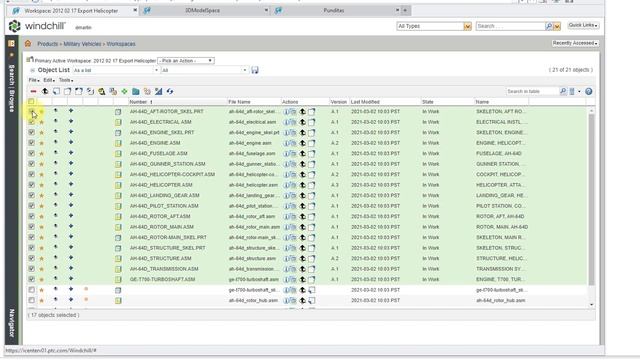Click the workspace icon before Primary Active Workspace
The width and height of the screenshot is (640, 360).
tap(30, 60)
